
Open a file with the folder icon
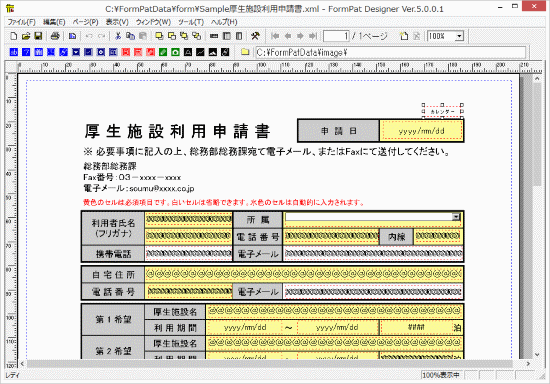(26, 36)
